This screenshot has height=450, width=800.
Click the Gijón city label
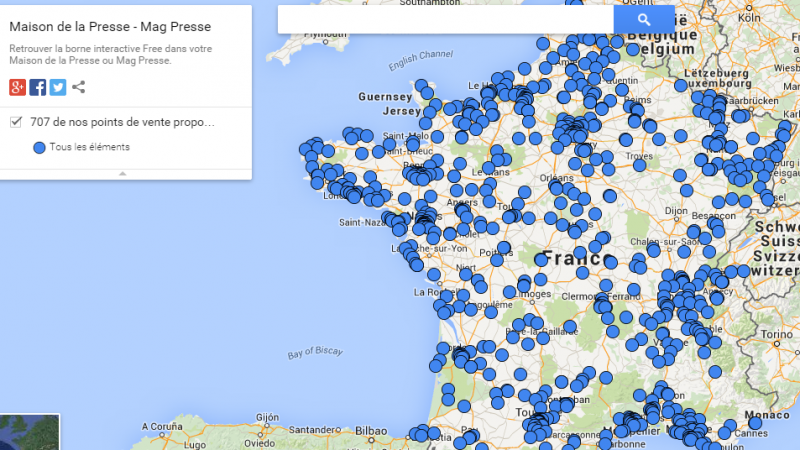tap(267, 417)
